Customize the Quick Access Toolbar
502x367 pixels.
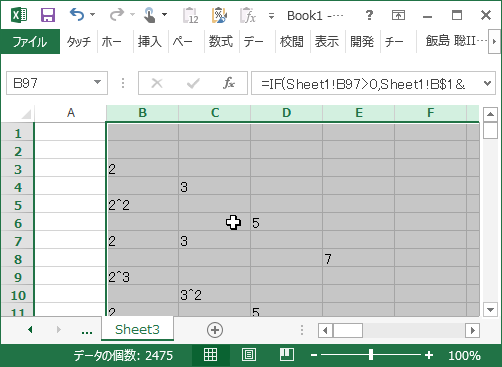click(x=271, y=16)
